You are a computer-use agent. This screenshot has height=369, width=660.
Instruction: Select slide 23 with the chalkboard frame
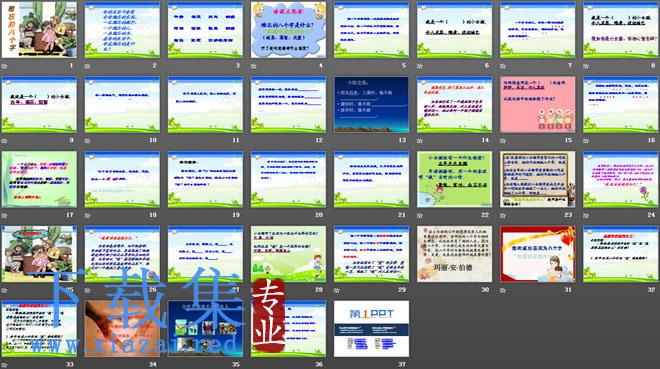538,179
